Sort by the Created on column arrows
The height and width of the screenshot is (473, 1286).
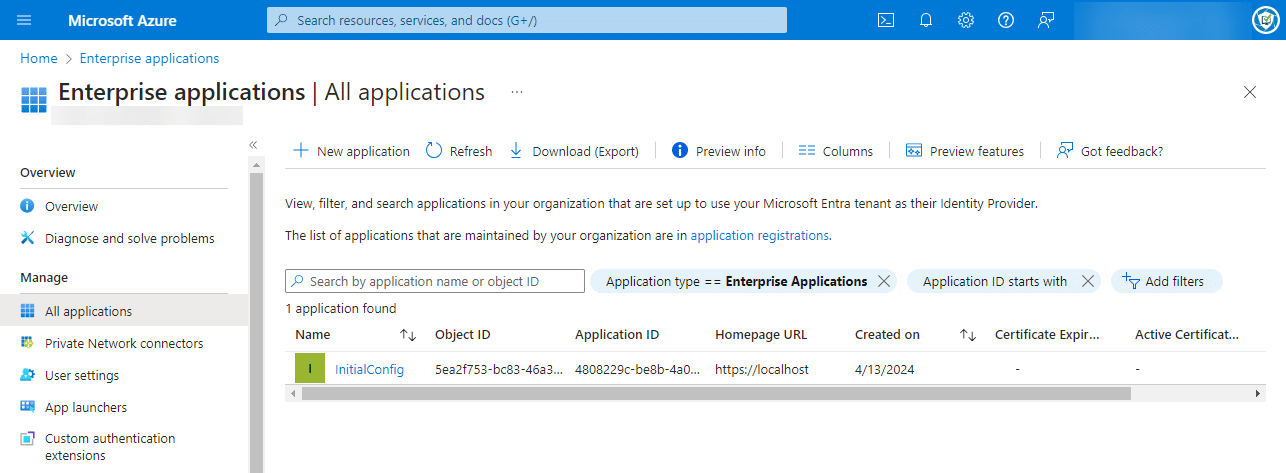[968, 335]
